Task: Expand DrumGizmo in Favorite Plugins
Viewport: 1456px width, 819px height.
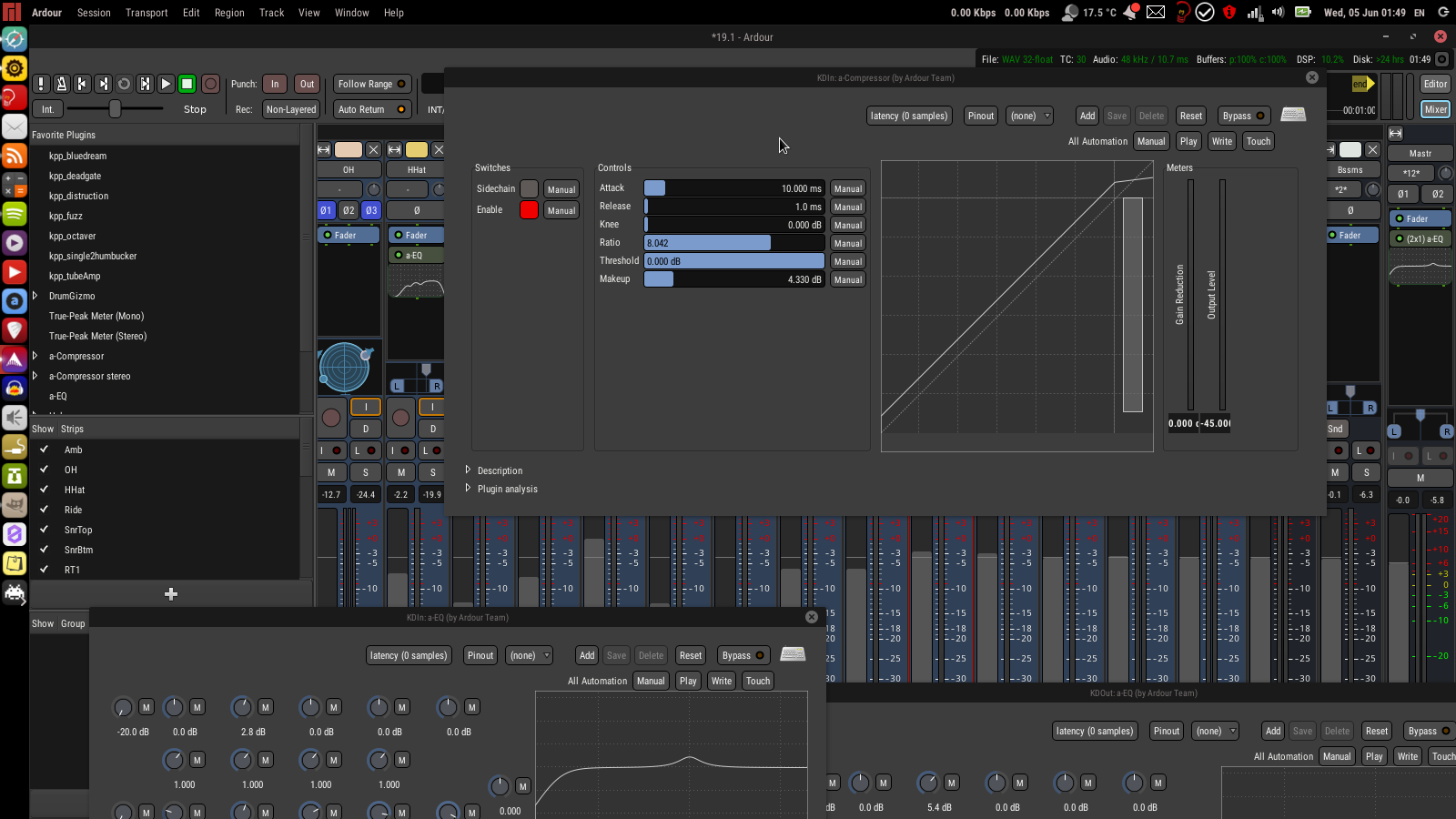Action: [35, 296]
